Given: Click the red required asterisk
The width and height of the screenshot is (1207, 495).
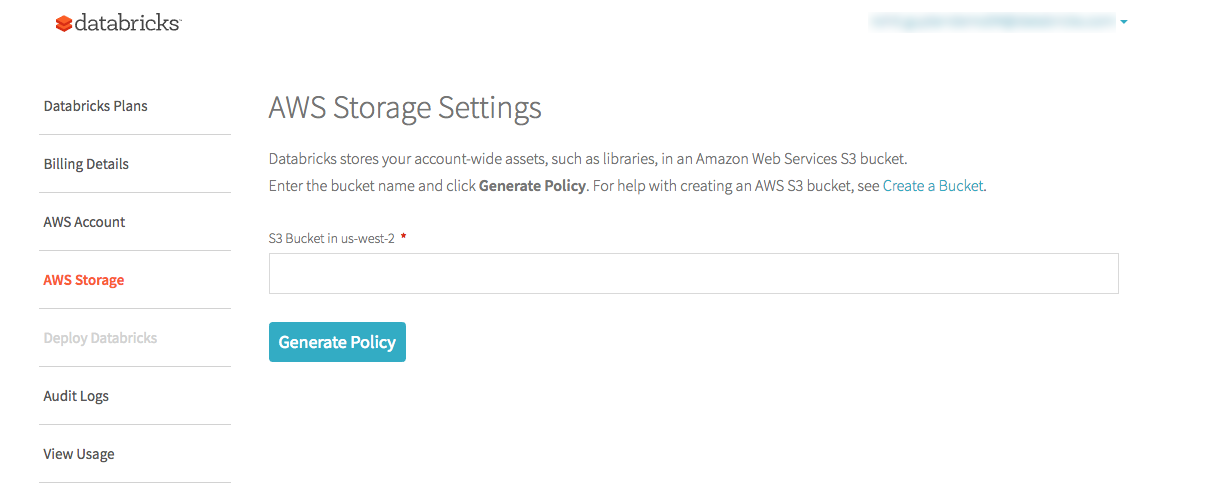Looking at the screenshot, I should 403,238.
